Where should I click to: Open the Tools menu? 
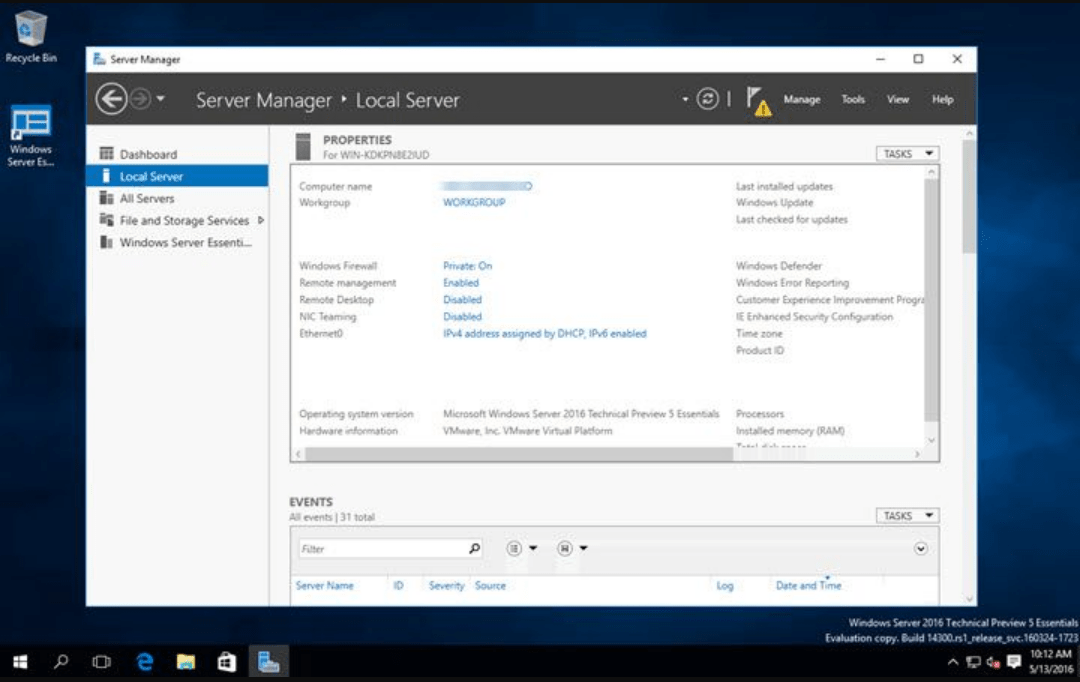click(853, 99)
